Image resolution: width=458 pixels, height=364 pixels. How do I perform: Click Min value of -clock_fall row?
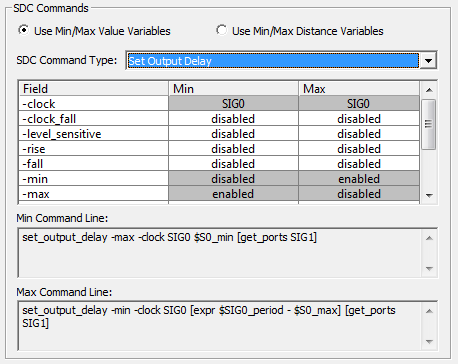tap(233, 119)
